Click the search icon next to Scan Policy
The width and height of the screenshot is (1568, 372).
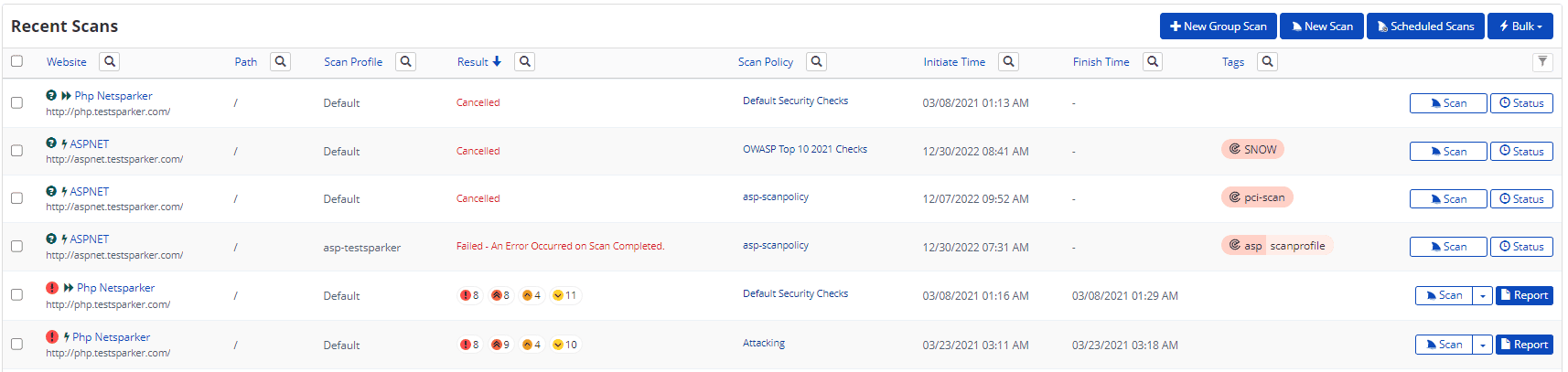click(x=816, y=62)
